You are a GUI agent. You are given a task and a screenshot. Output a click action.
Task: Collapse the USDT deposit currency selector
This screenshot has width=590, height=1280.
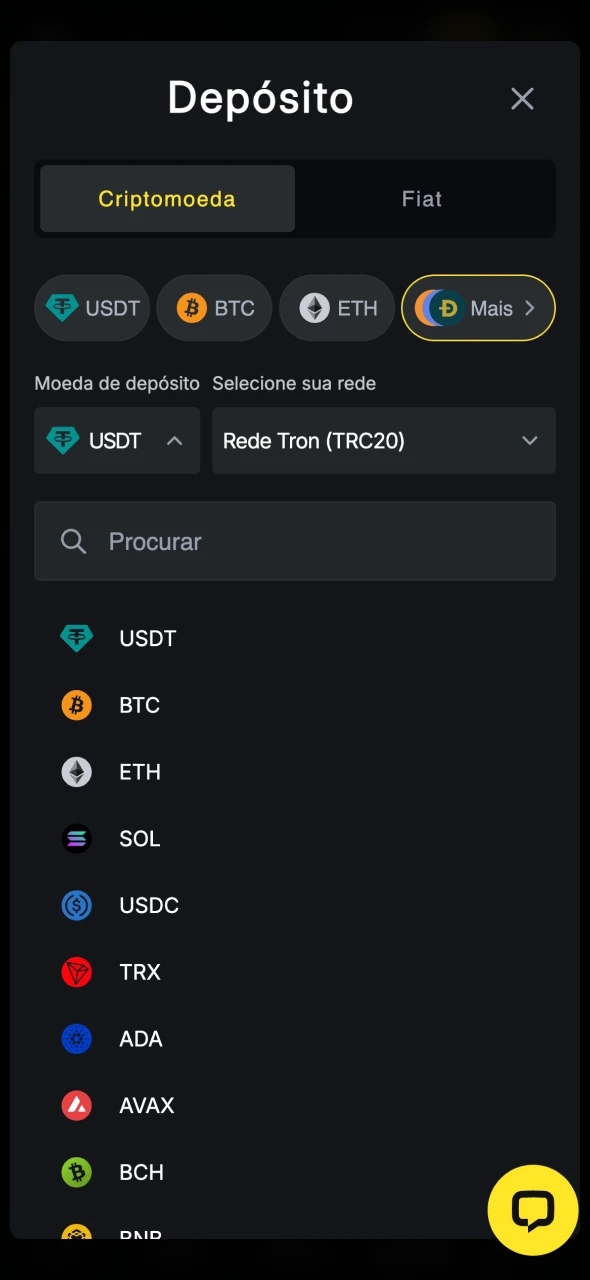tap(116, 441)
